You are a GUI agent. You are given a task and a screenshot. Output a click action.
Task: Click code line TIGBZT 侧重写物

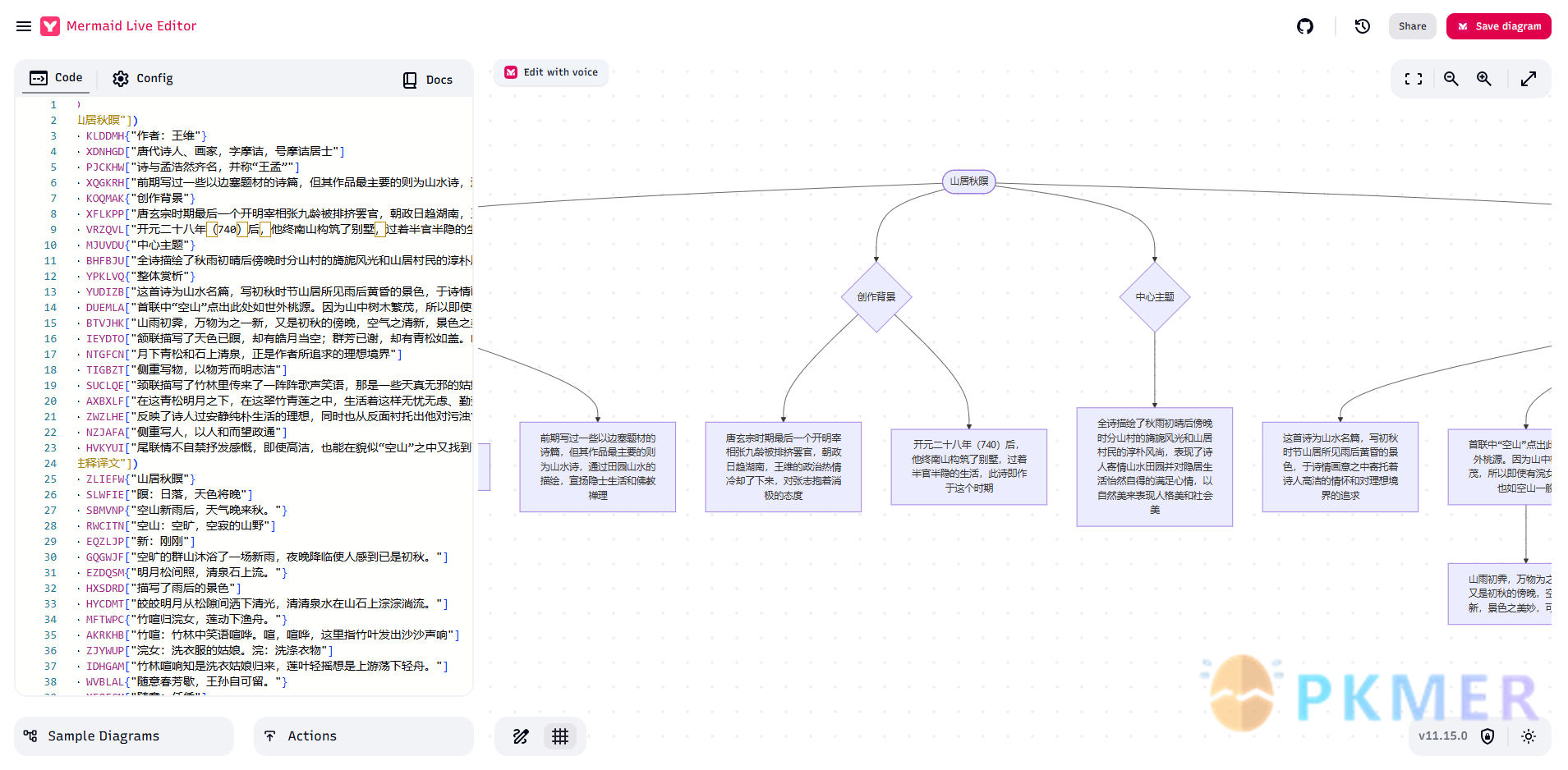tap(186, 370)
